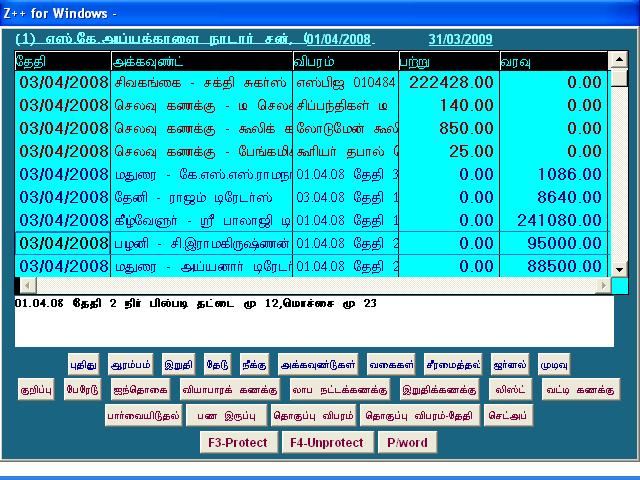The width and height of the screenshot is (640, 480).
Task: Click the பார்வையிடுதல் button
Action: (143, 416)
